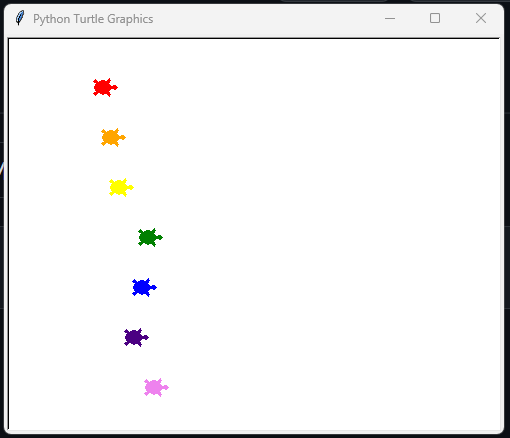Click the yellow turtle
Viewport: 510px width, 438px height.
click(x=121, y=187)
